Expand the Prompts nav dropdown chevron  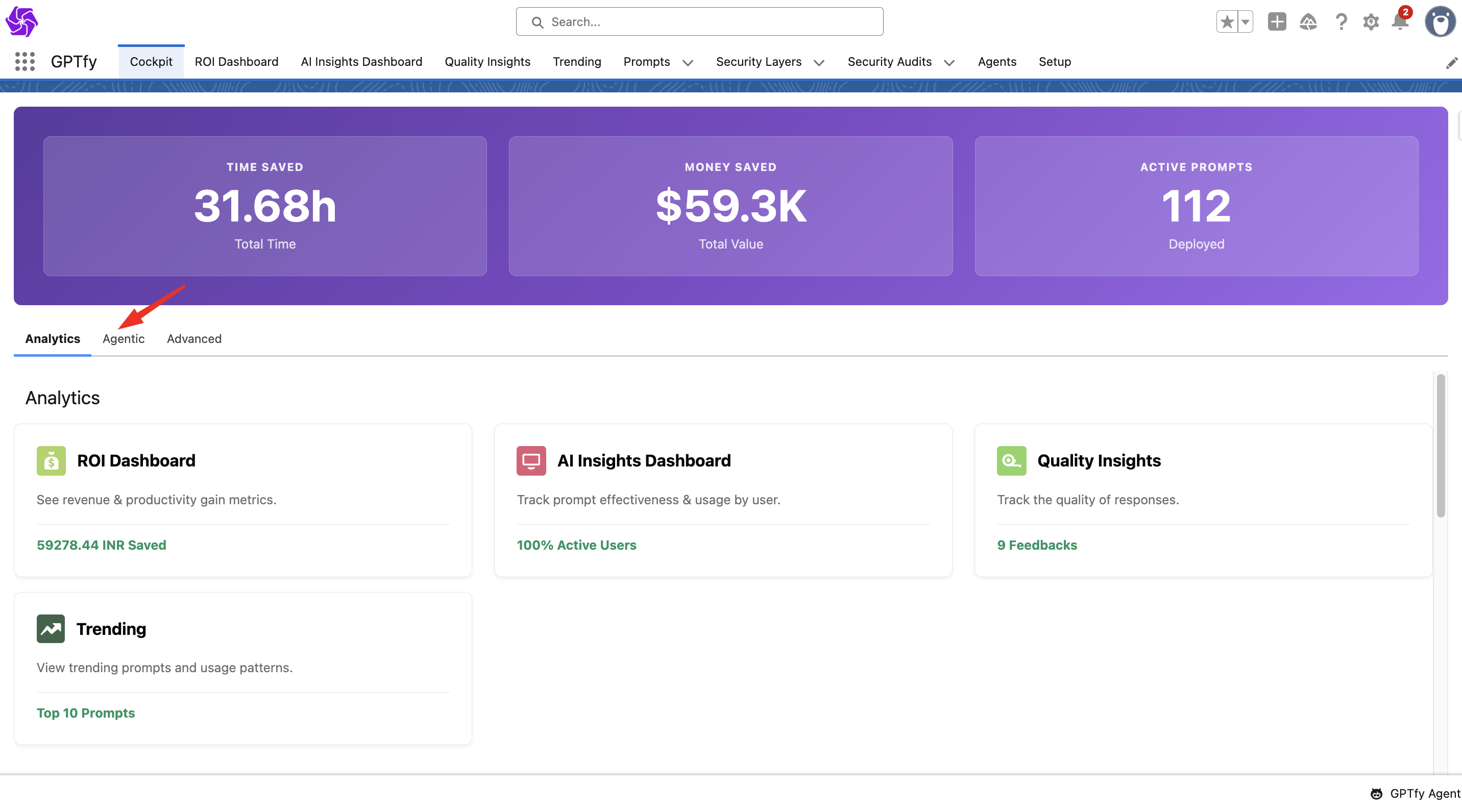(688, 62)
